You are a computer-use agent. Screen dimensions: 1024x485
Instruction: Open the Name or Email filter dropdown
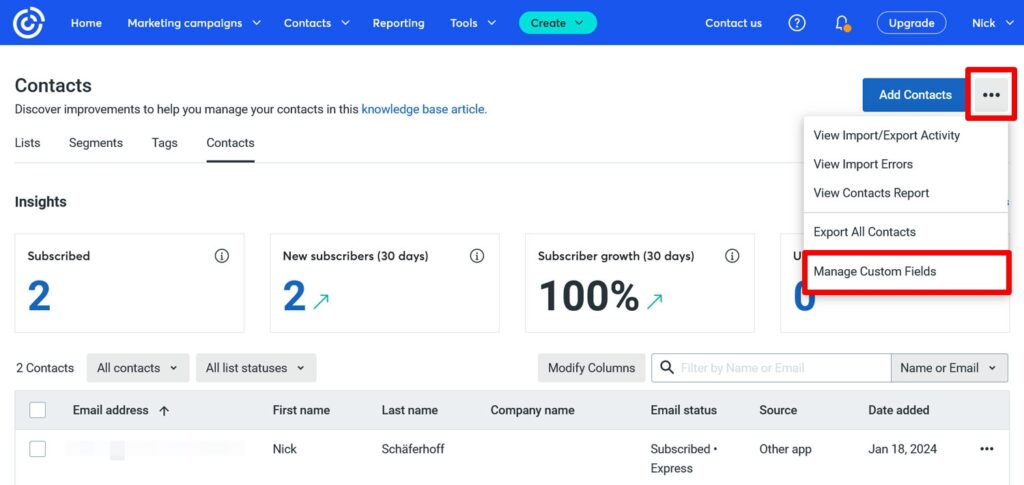(x=948, y=368)
